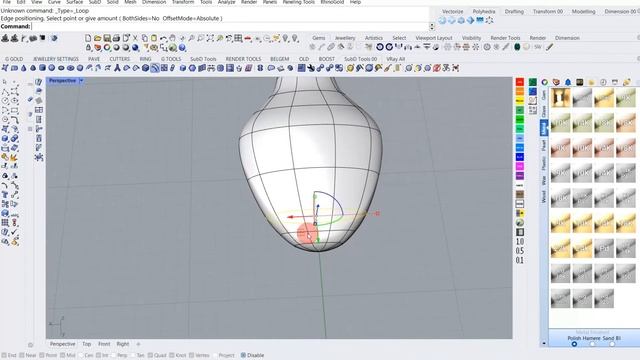
Task: Click the Open file folder icon
Action: [x=97, y=38]
